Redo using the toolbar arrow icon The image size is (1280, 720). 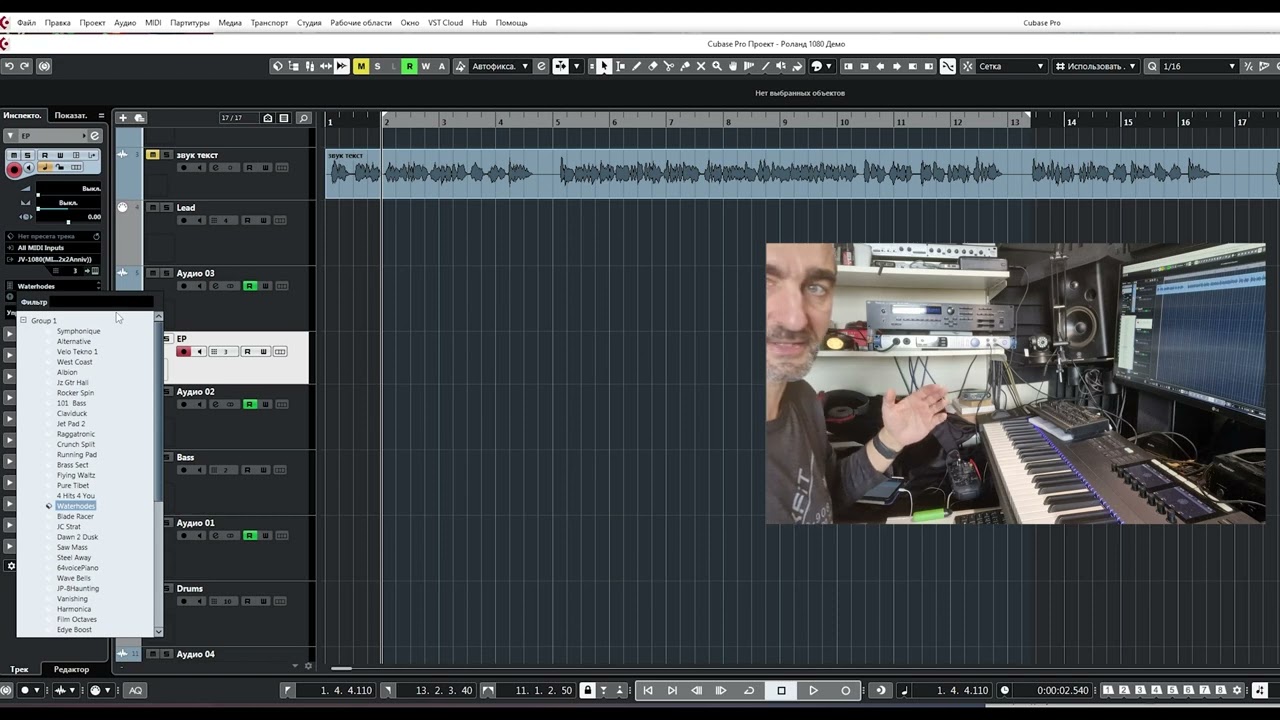tap(25, 66)
